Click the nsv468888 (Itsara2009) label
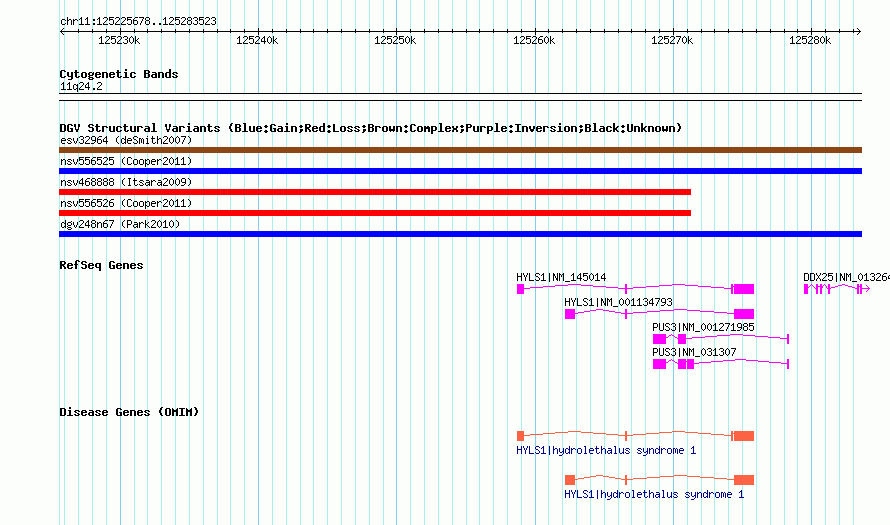This screenshot has height=525, width=890. coord(126,182)
